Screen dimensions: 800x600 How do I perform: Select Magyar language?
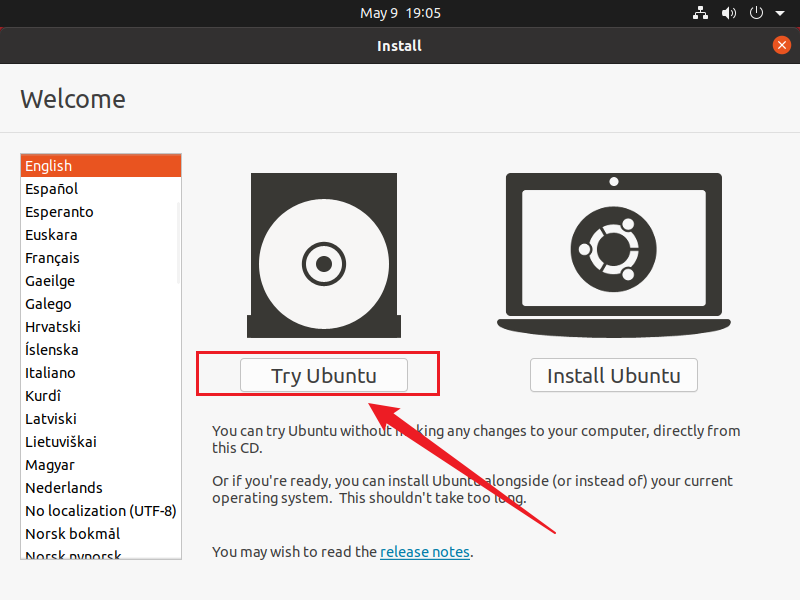pos(101,465)
